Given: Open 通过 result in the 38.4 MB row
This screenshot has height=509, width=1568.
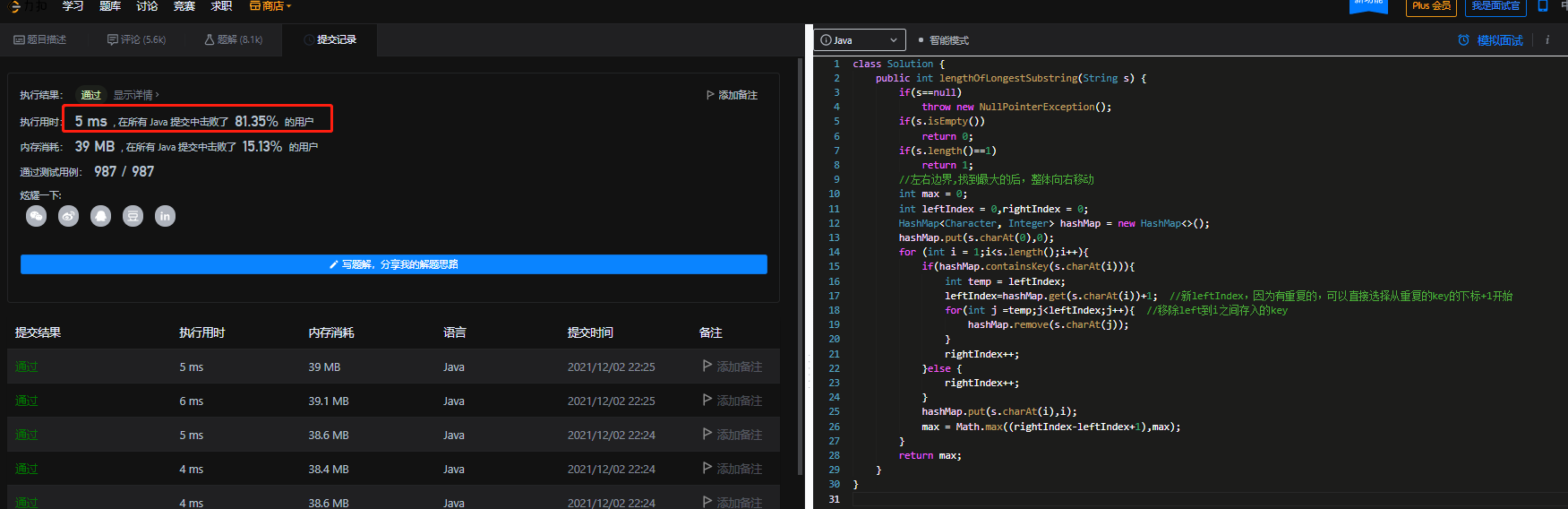Looking at the screenshot, I should point(26,469).
